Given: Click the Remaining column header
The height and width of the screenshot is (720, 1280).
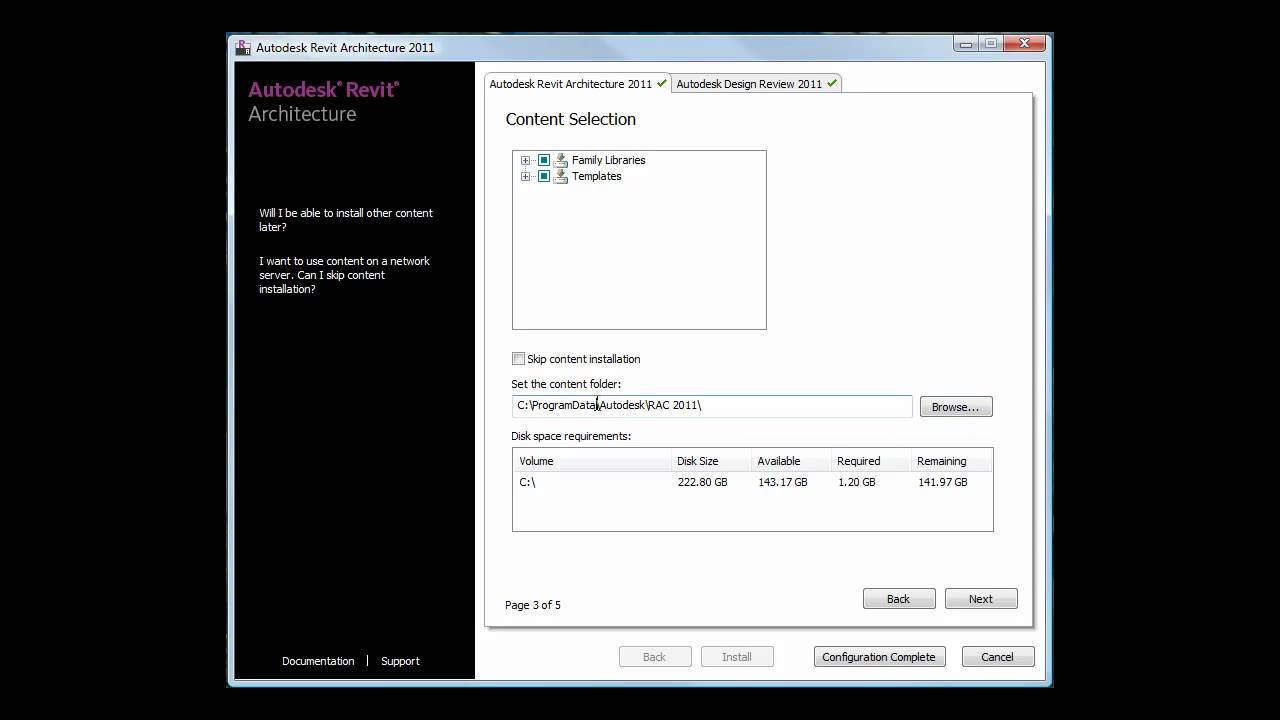Looking at the screenshot, I should coord(951,461).
